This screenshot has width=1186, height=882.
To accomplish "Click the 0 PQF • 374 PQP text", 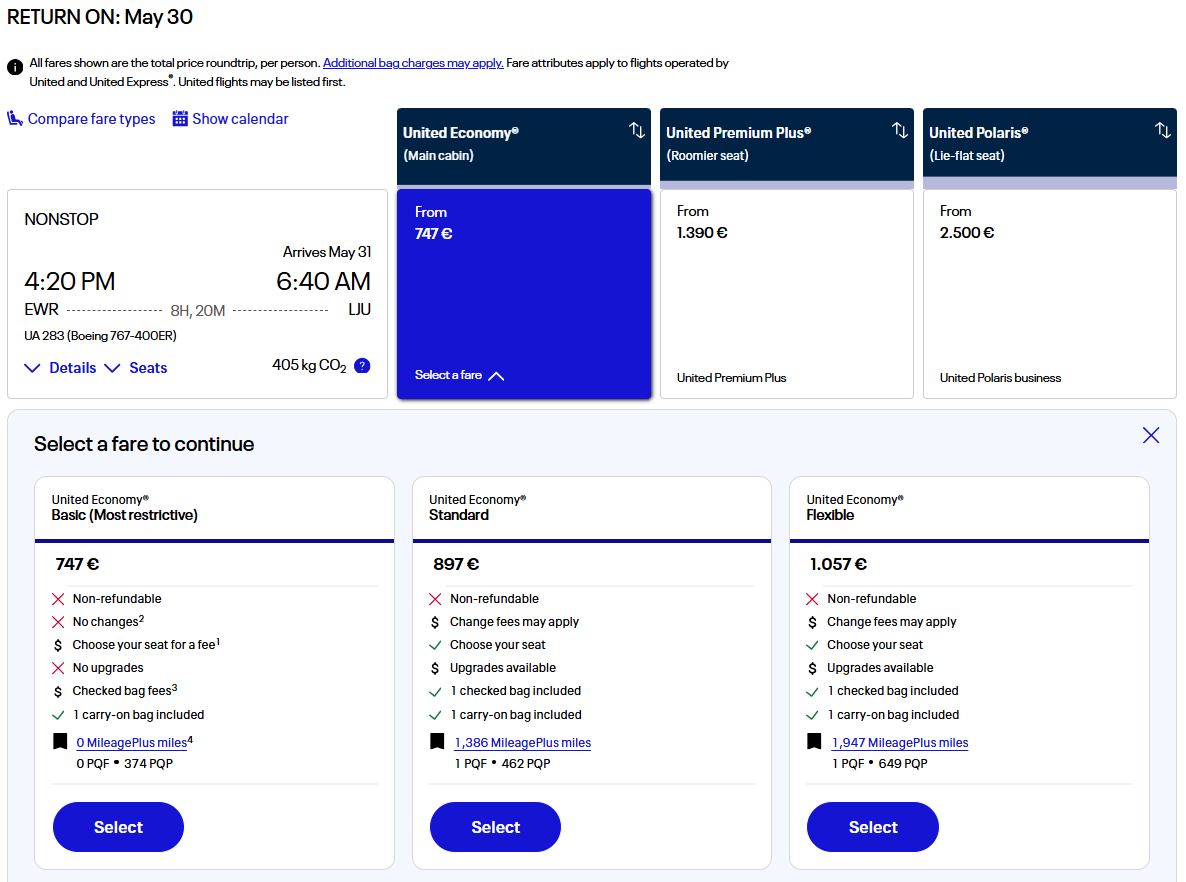I will click(x=125, y=764).
